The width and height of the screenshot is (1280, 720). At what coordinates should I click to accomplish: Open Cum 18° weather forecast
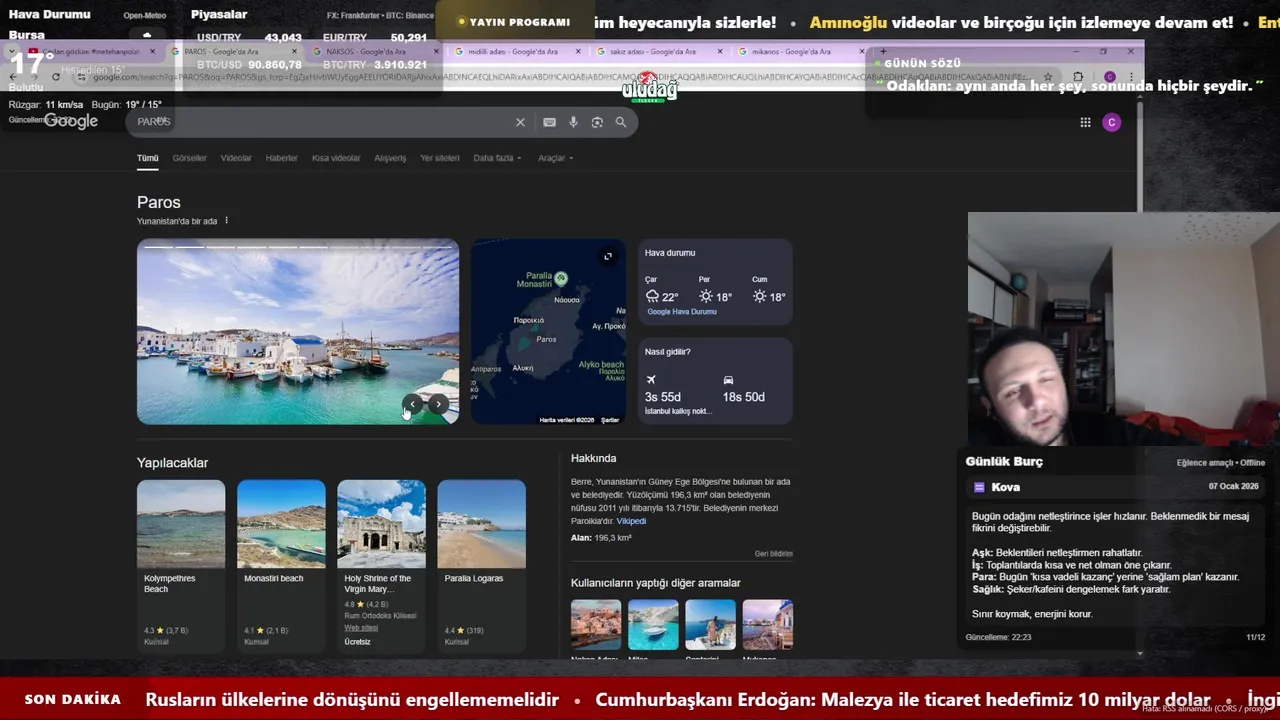(768, 291)
